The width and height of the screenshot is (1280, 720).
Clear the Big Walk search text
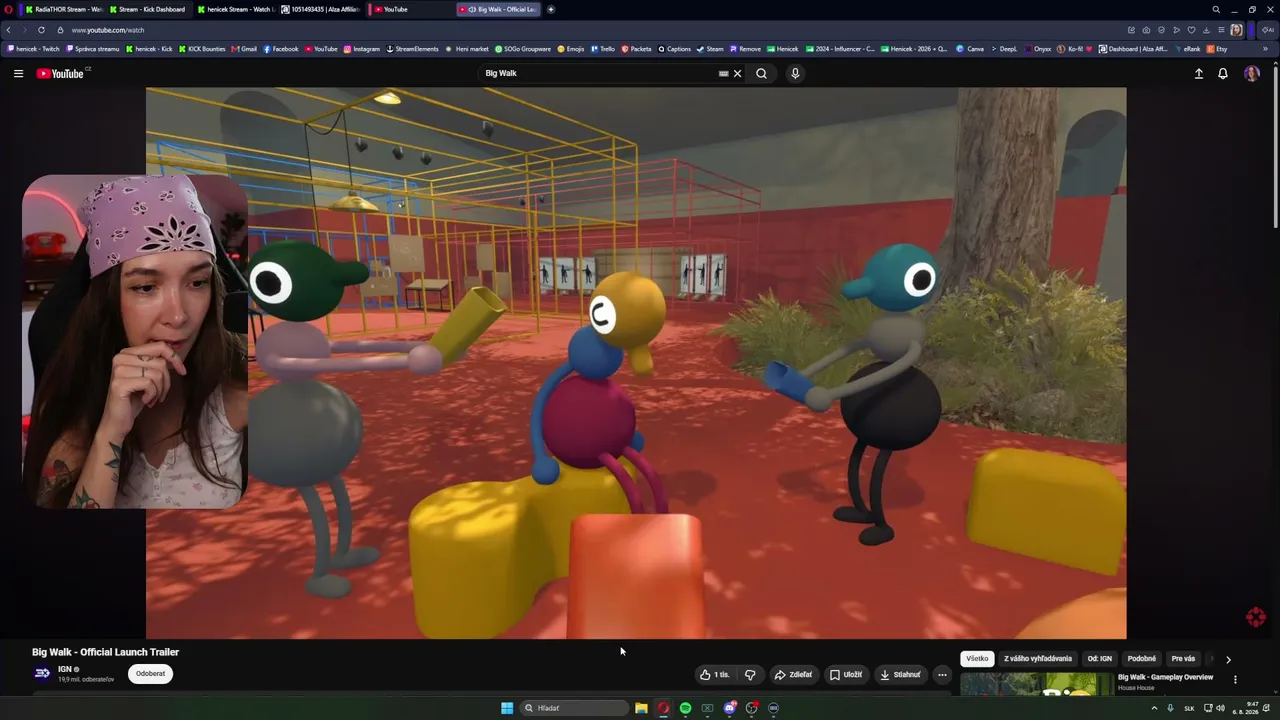pos(738,73)
